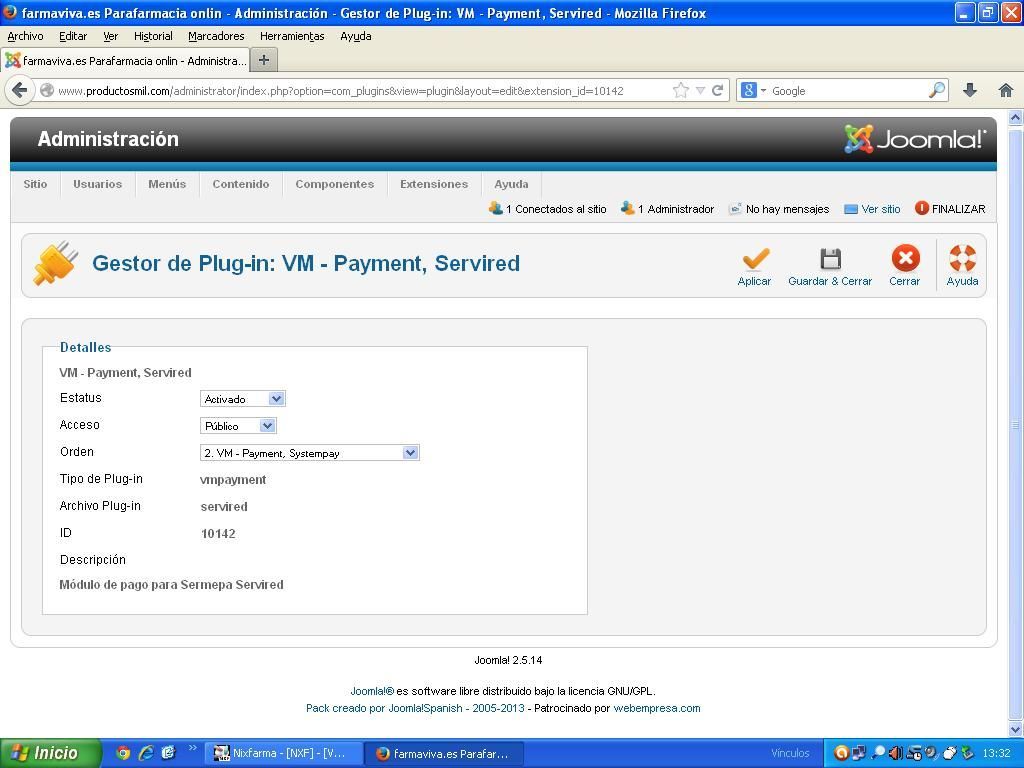1024x768 pixels.
Task: Open the Ver menu
Action: (111, 36)
